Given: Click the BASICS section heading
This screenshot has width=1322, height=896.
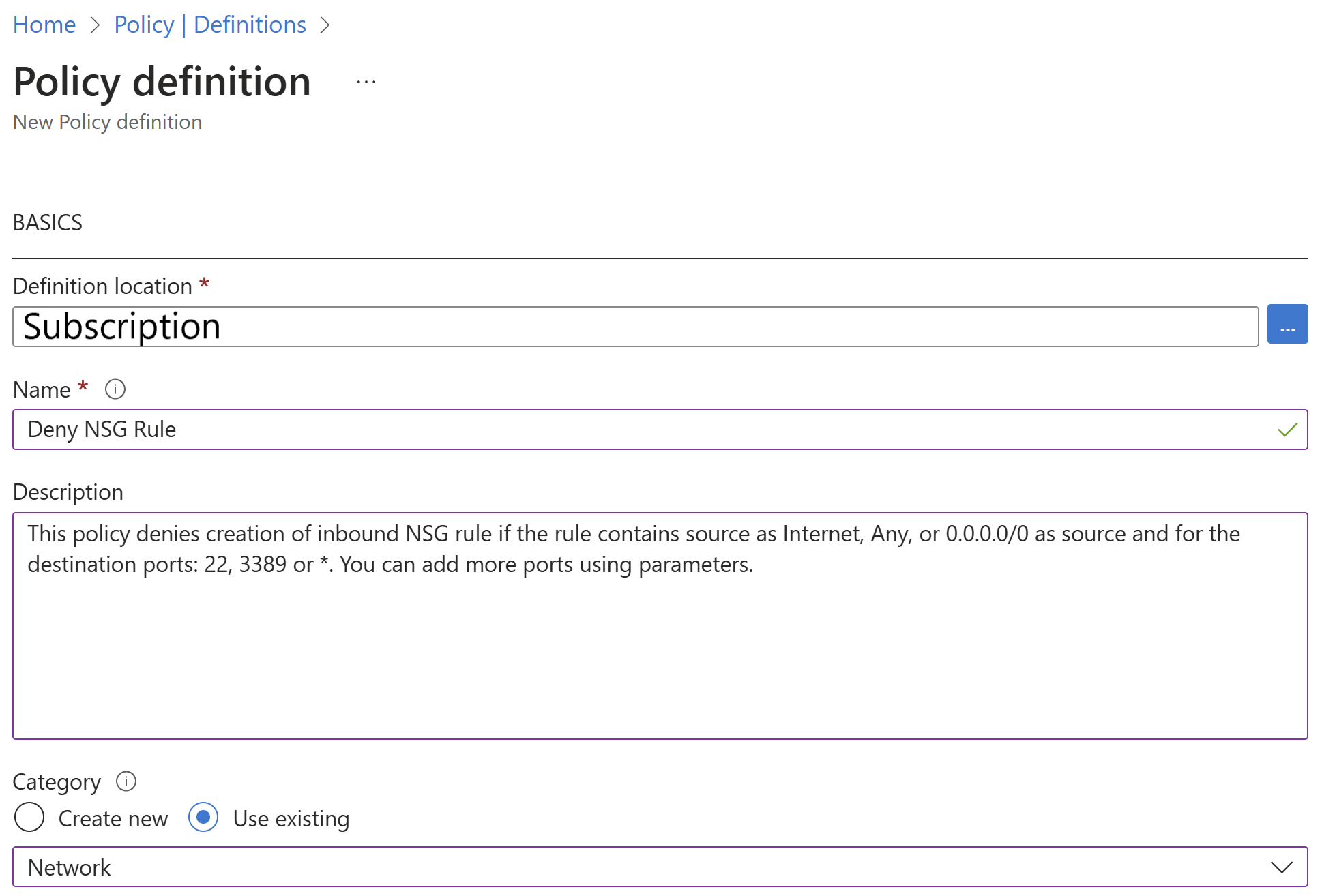Looking at the screenshot, I should click(x=47, y=222).
